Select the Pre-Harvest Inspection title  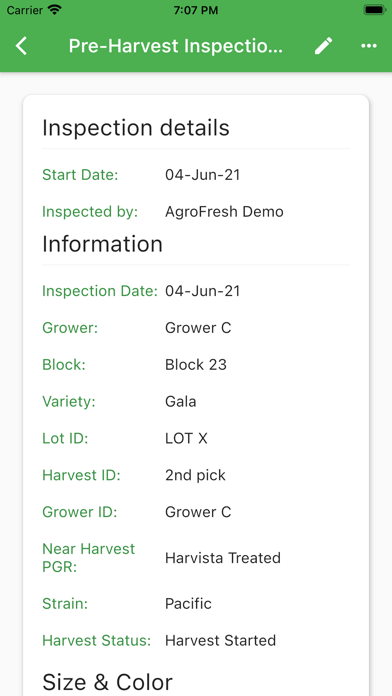click(x=176, y=46)
